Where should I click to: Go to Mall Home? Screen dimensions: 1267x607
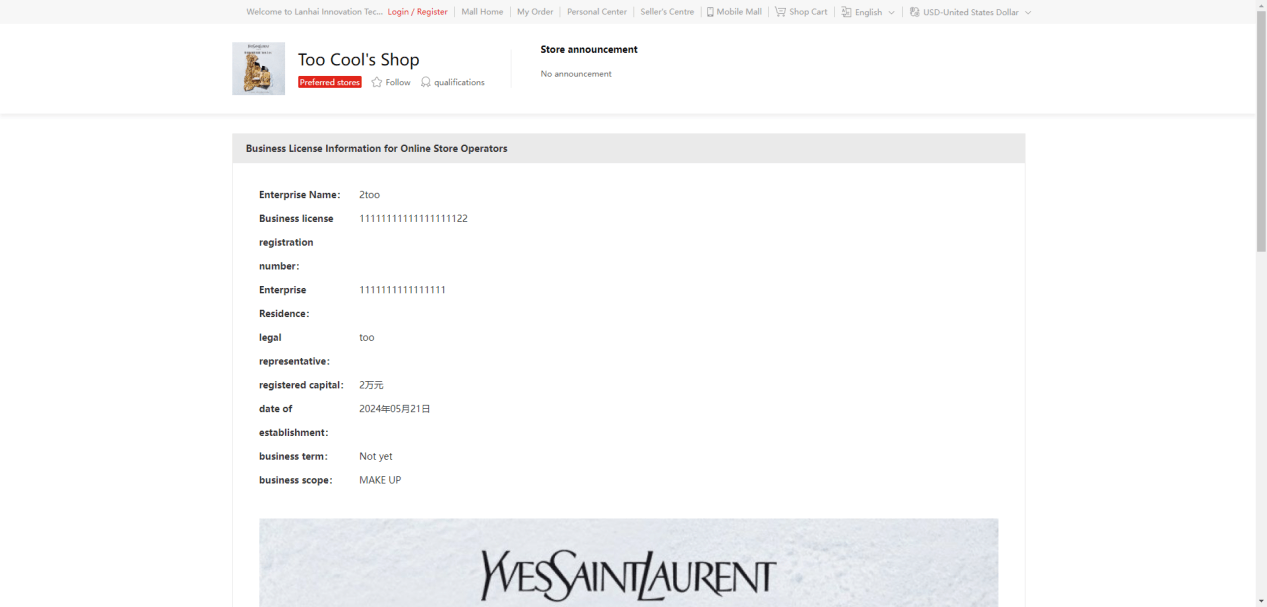tap(482, 12)
